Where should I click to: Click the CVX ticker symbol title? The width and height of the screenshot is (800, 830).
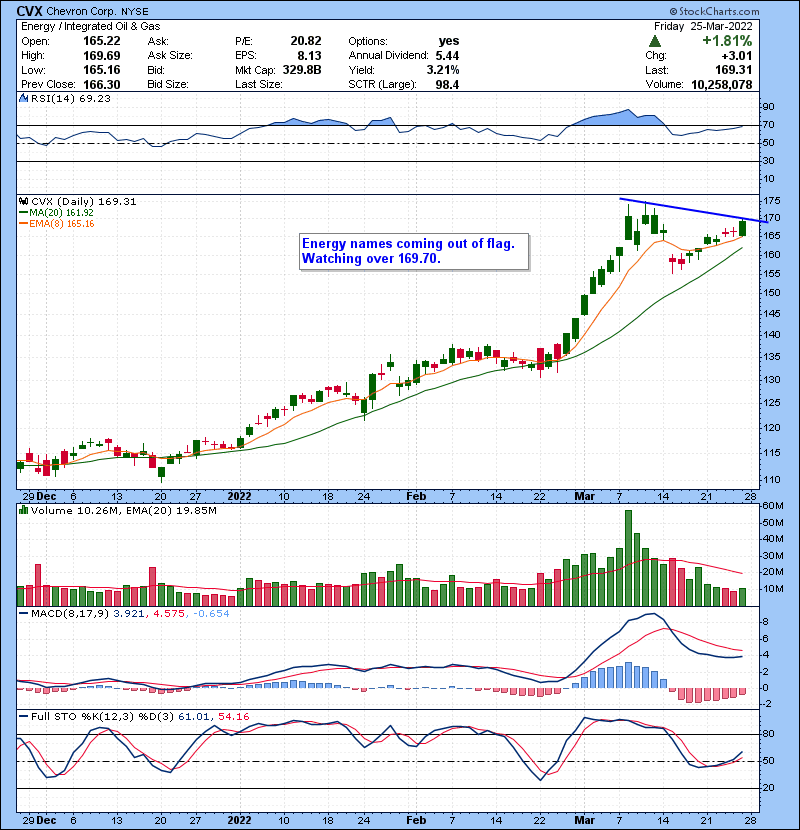(30, 11)
